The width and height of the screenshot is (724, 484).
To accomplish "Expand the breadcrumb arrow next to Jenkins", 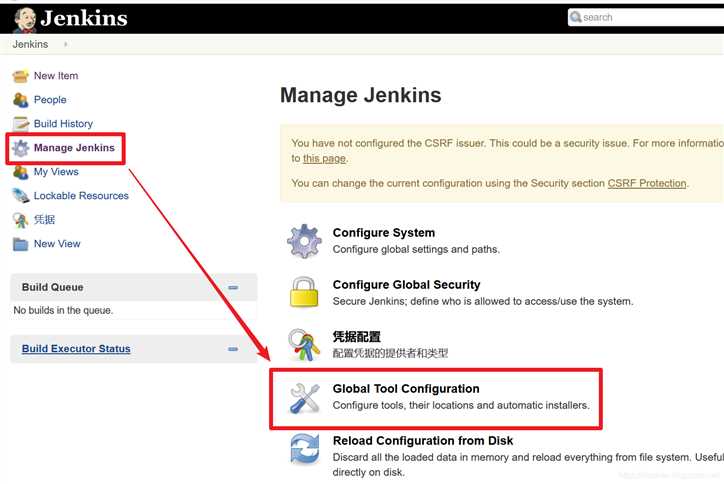I will coord(66,44).
